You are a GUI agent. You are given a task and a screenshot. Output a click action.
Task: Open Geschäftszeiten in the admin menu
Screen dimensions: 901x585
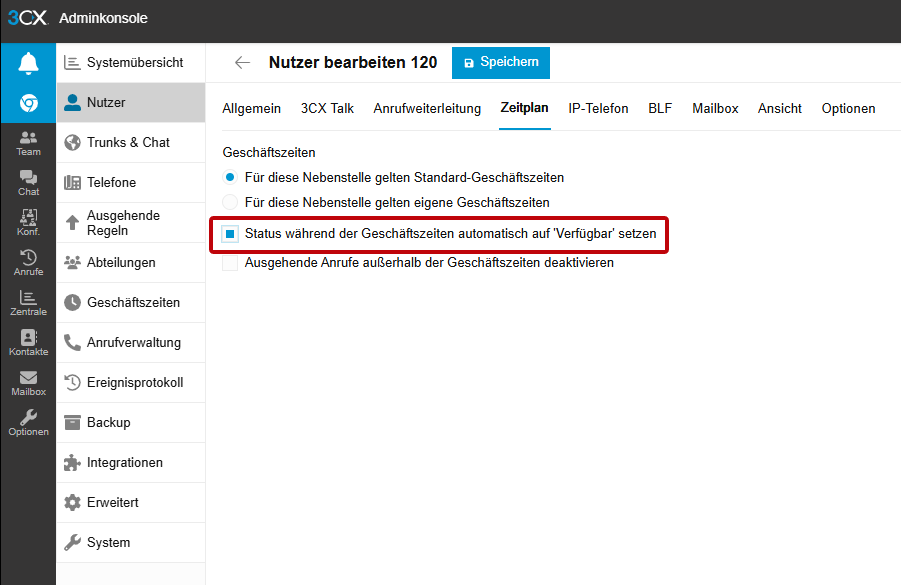(132, 303)
